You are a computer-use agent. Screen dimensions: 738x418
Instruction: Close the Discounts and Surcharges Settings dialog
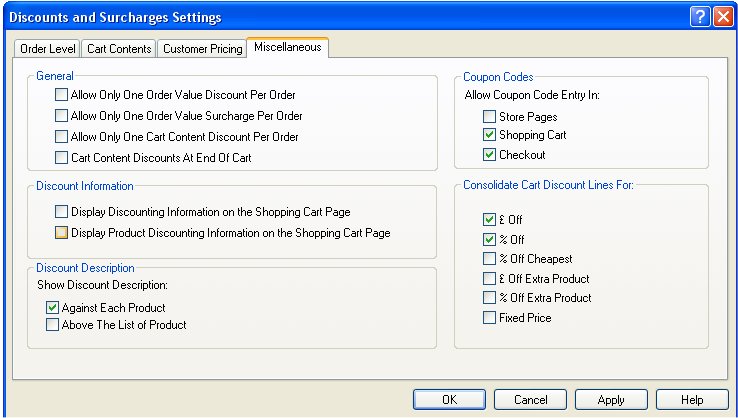pyautogui.click(x=722, y=17)
